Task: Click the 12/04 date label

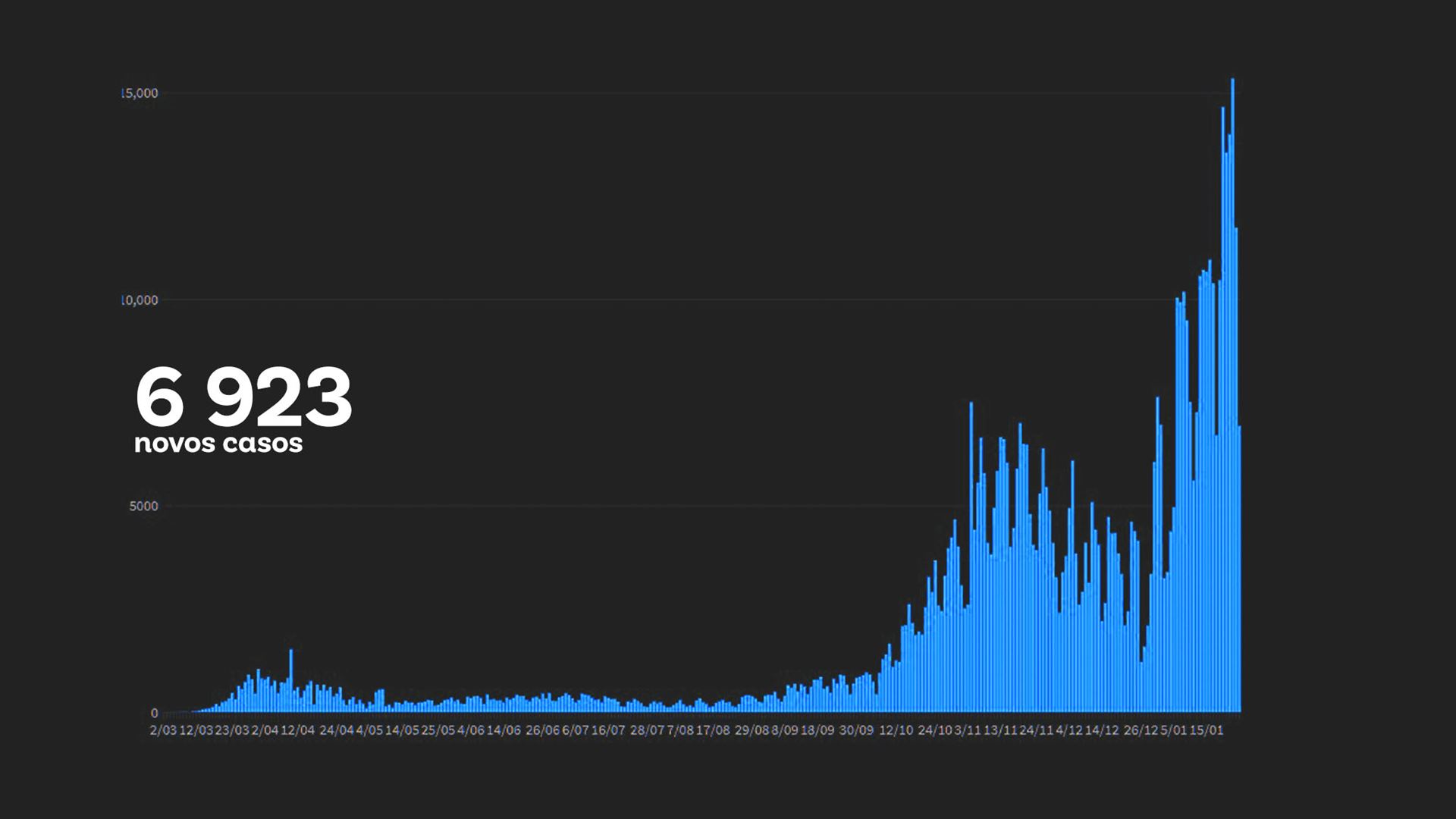Action: coord(297,730)
